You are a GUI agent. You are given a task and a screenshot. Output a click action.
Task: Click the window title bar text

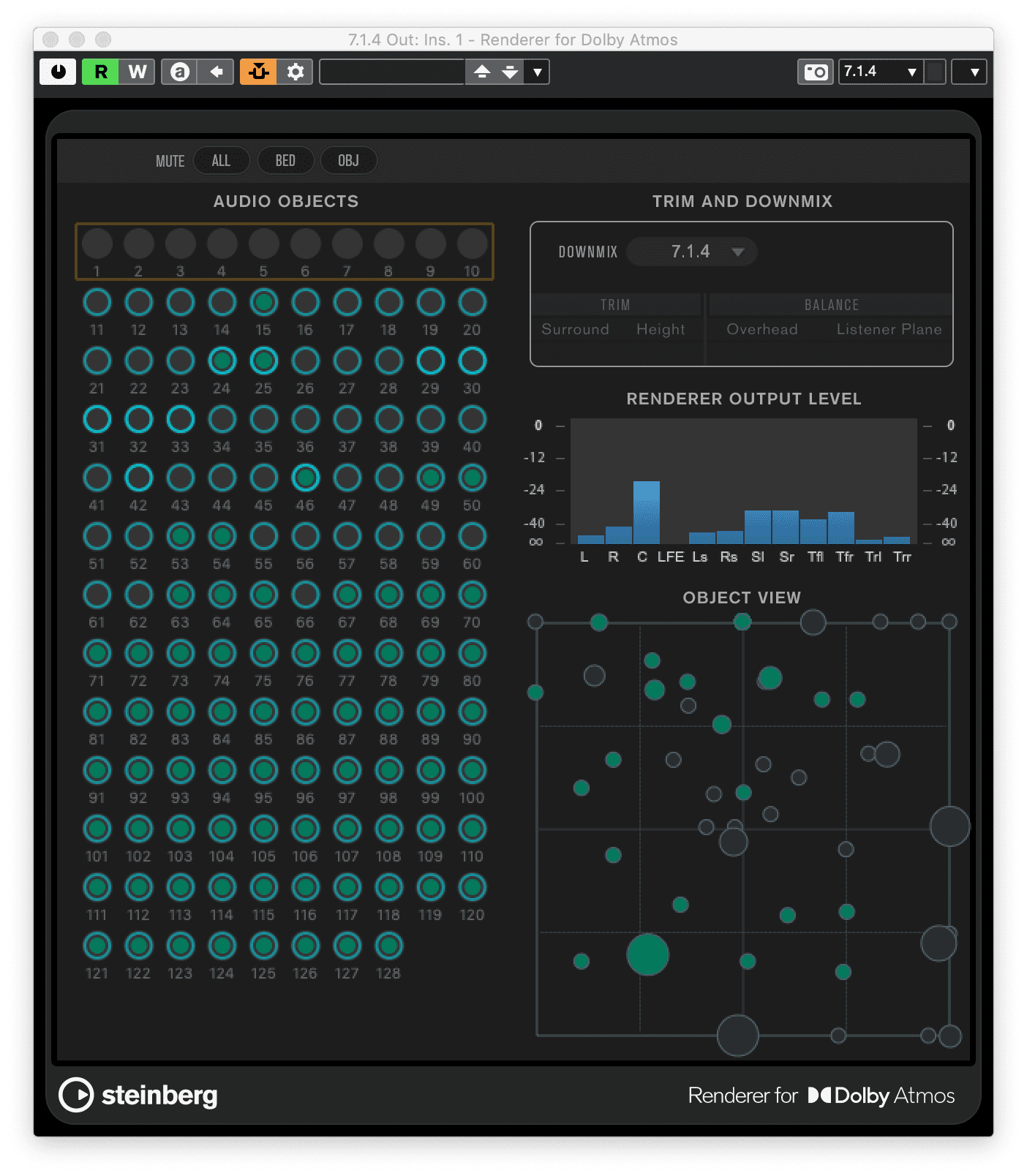coord(513,39)
